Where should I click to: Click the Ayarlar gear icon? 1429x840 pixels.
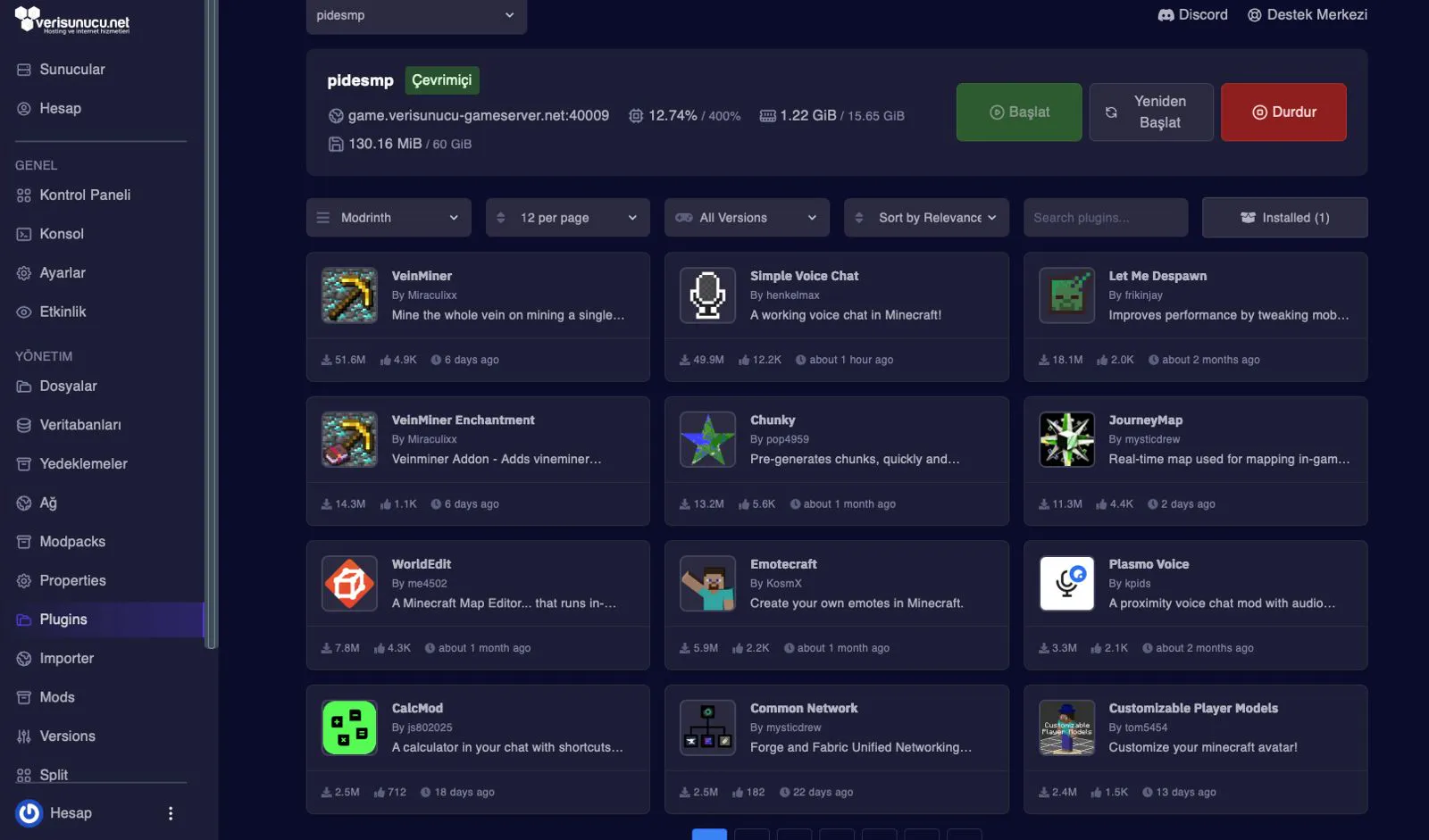coord(24,273)
